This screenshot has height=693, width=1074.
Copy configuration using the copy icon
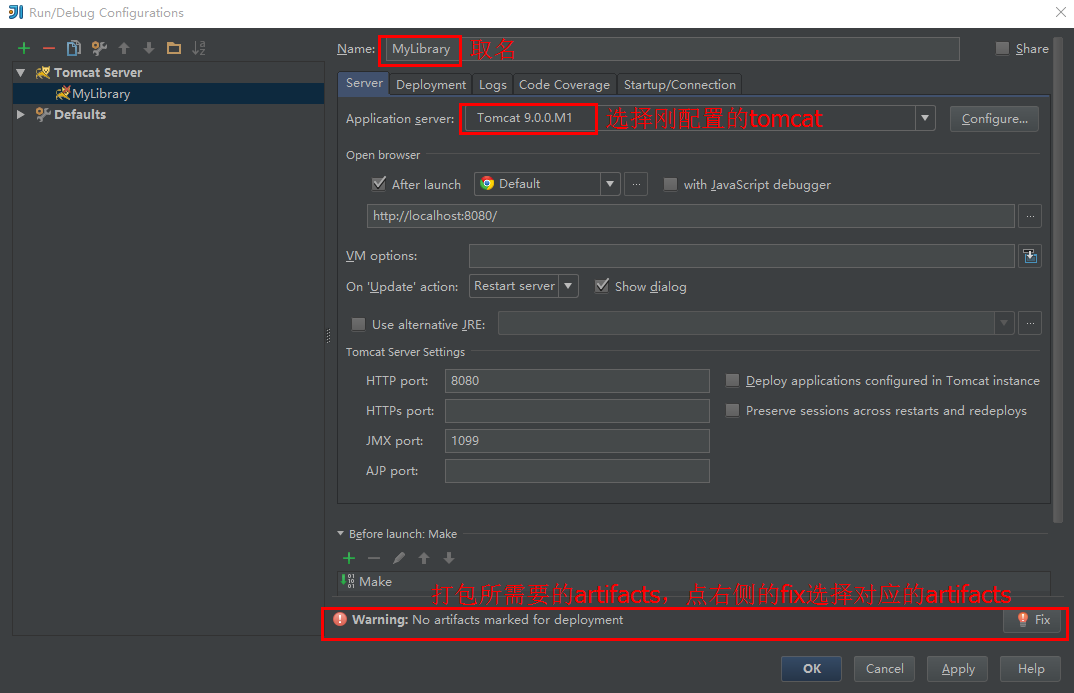tap(73, 48)
